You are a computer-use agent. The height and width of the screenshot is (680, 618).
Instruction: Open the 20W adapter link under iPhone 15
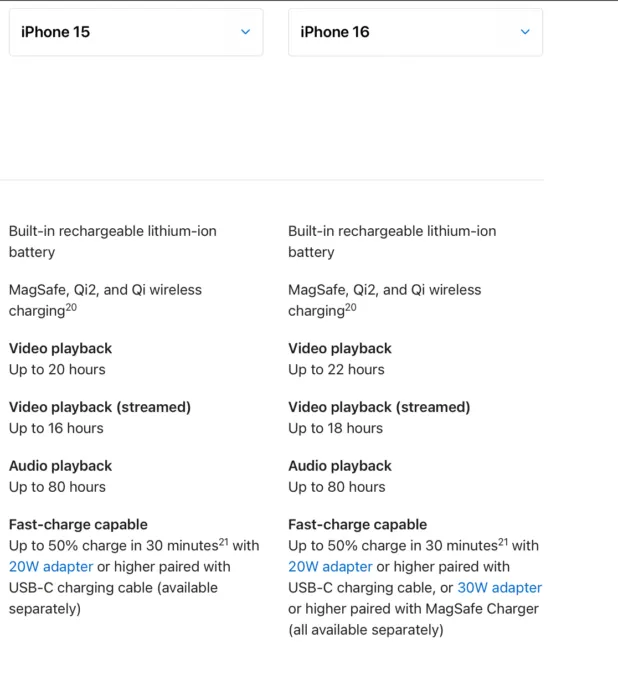coord(50,567)
